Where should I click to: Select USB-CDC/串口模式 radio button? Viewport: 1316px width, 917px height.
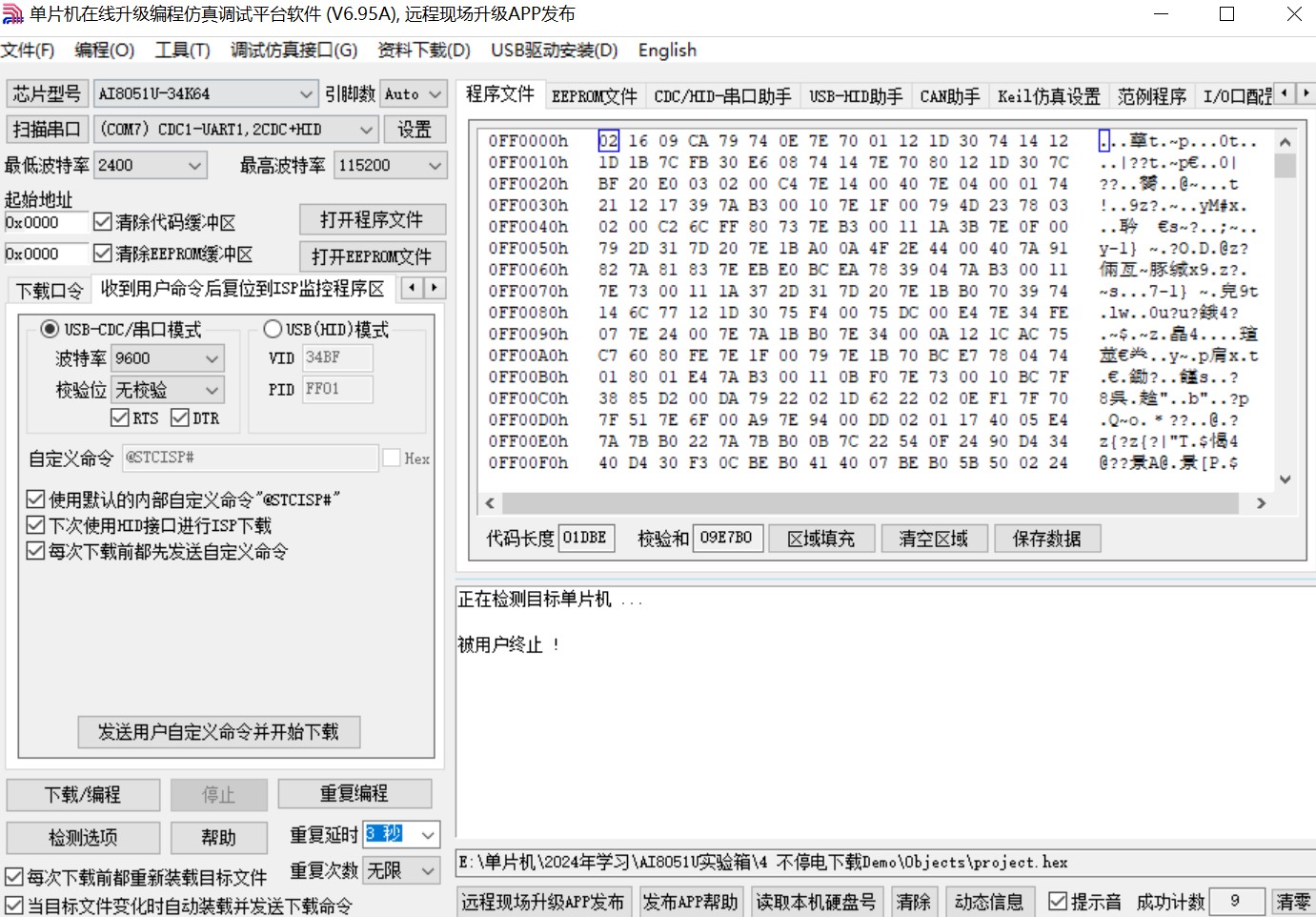(50, 329)
